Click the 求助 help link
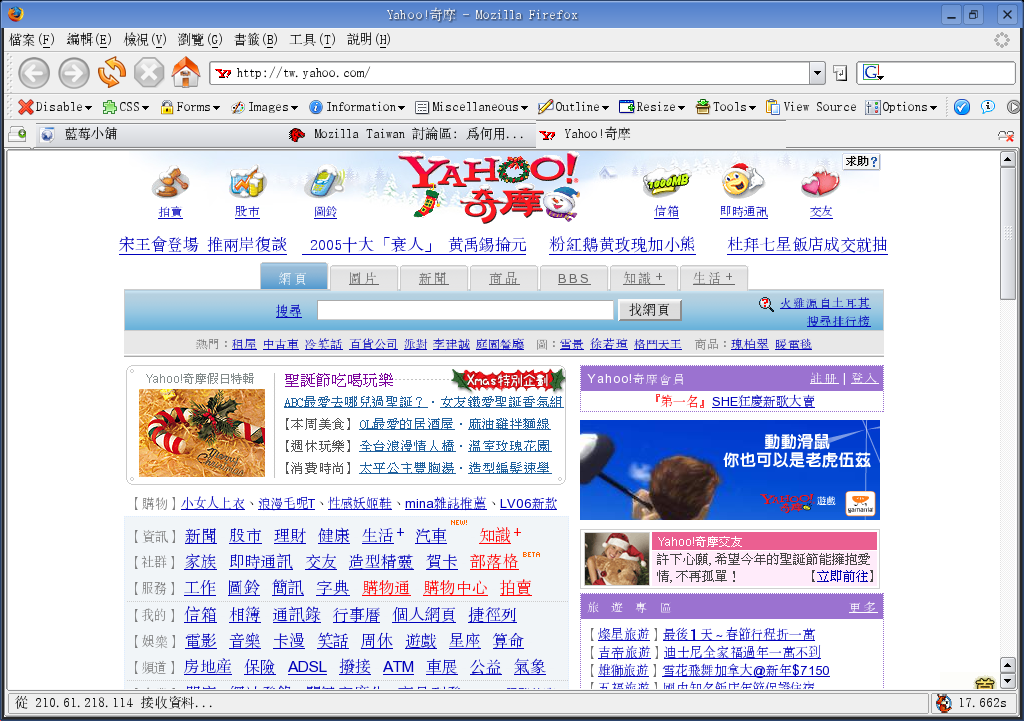The image size is (1024, 721). 861,161
